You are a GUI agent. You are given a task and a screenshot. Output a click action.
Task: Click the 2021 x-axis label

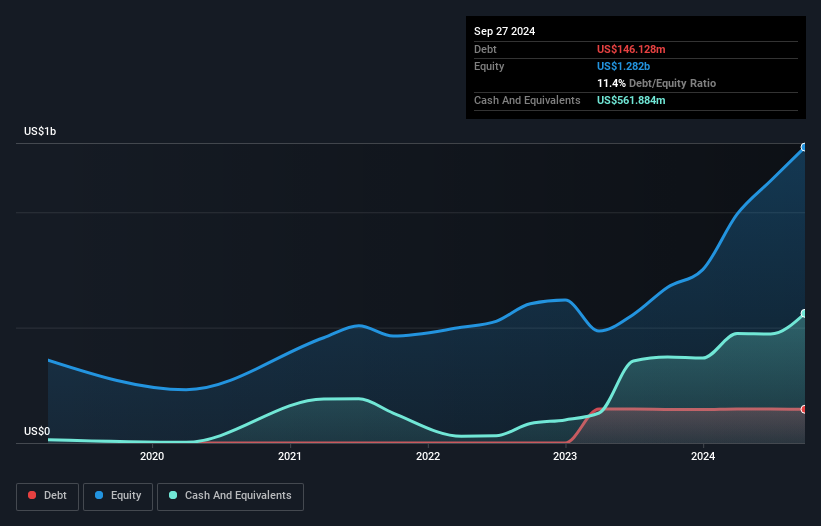pyautogui.click(x=290, y=456)
